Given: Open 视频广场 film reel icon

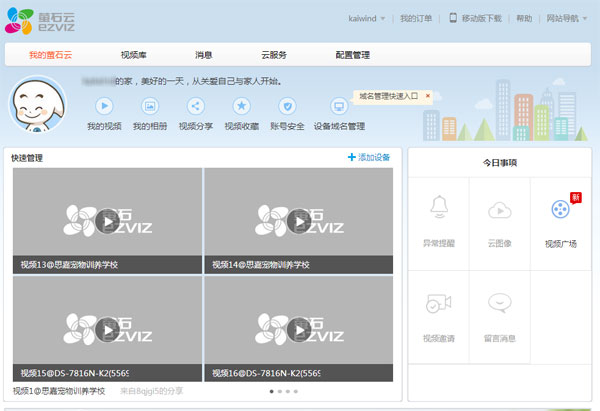Looking at the screenshot, I should click(x=560, y=210).
